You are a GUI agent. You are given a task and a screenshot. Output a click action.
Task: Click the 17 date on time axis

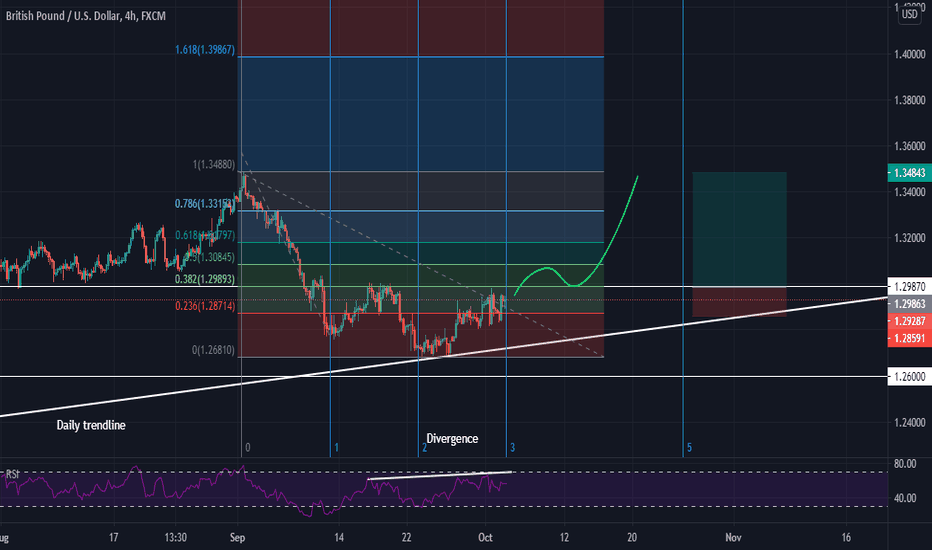click(x=113, y=538)
